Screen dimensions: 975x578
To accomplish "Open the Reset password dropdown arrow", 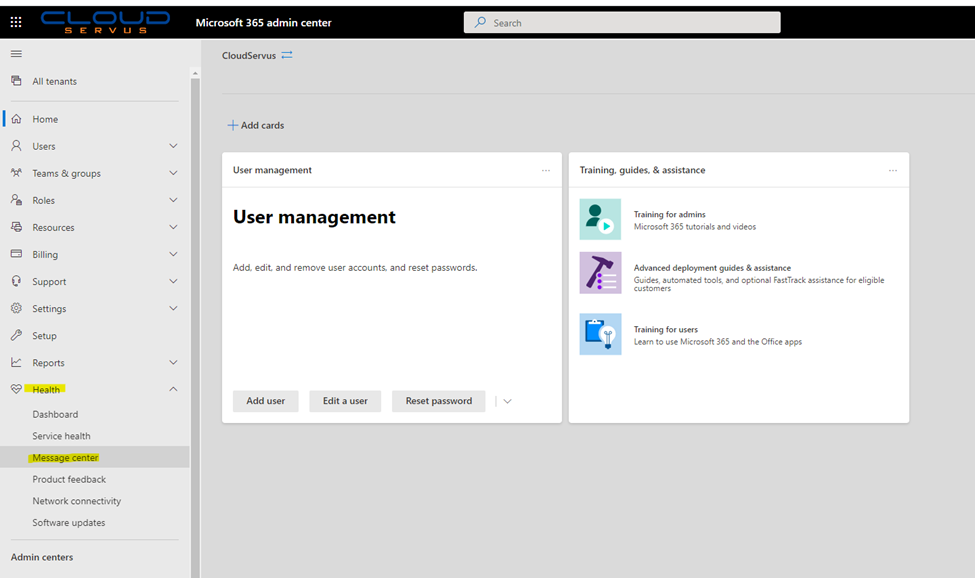I will tap(506, 400).
